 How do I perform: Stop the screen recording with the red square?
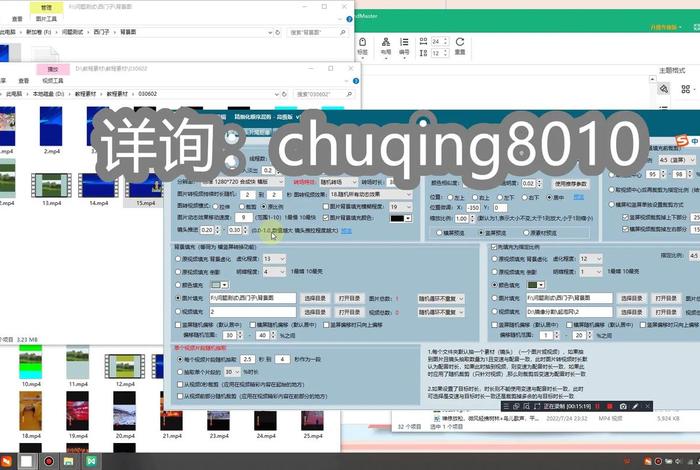[x=610, y=406]
